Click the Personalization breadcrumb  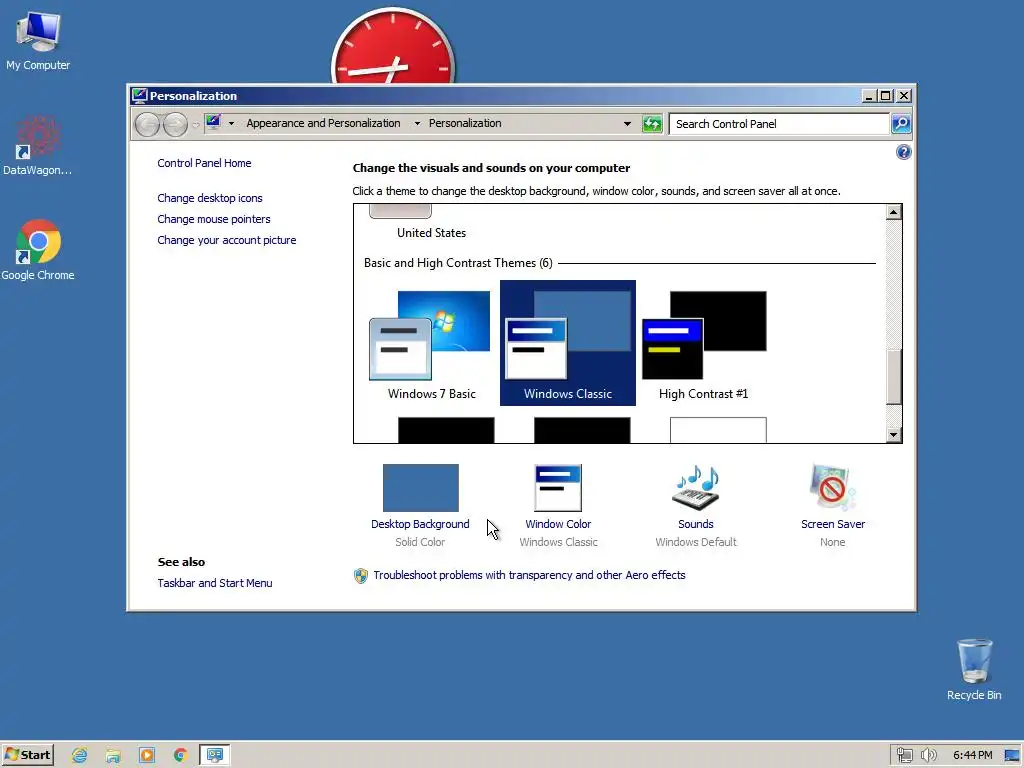tap(465, 123)
